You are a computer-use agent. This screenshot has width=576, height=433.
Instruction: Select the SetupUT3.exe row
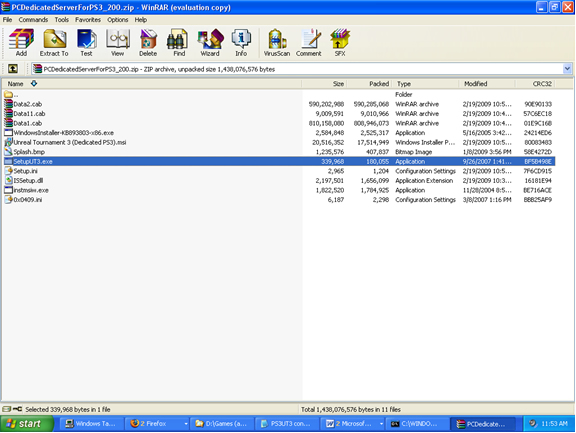[x=279, y=161]
